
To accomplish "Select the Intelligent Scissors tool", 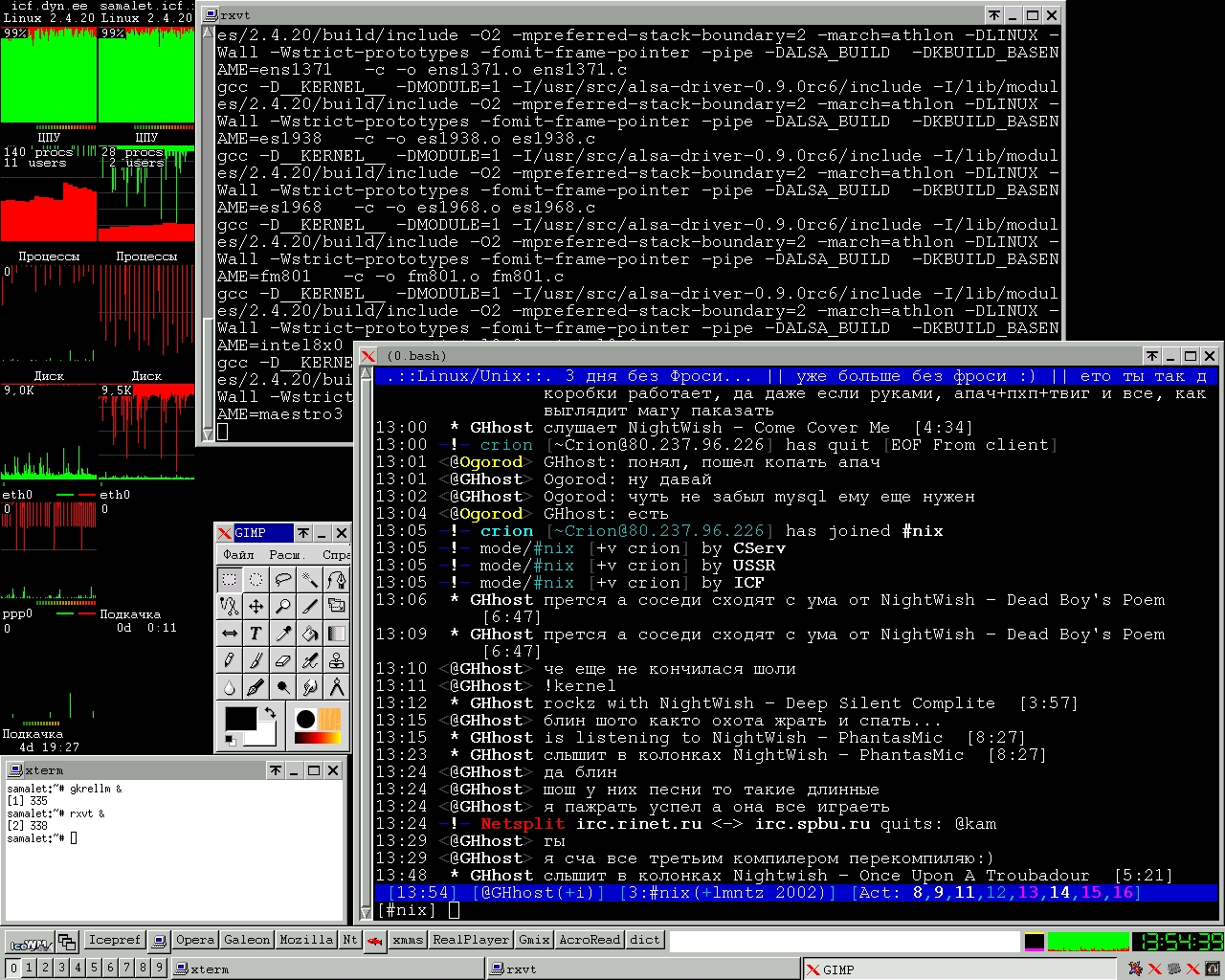I will coord(230,606).
